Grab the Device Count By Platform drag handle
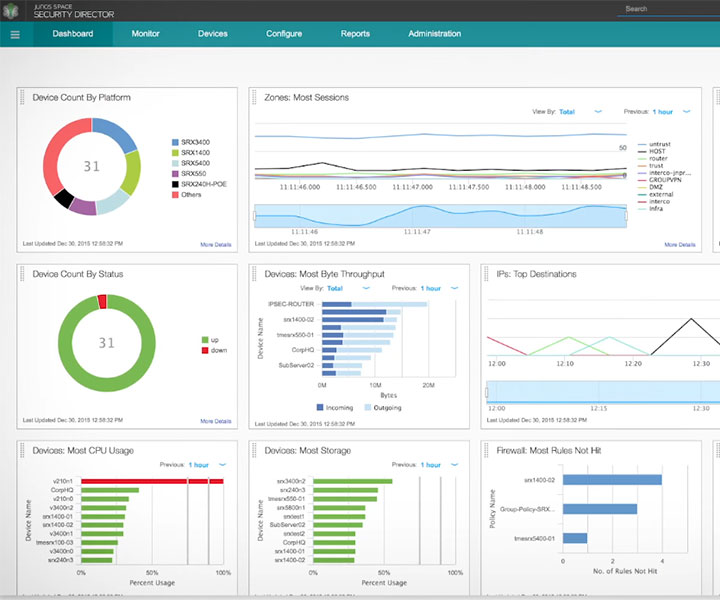Image resolution: width=720 pixels, height=600 pixels. click(x=23, y=98)
